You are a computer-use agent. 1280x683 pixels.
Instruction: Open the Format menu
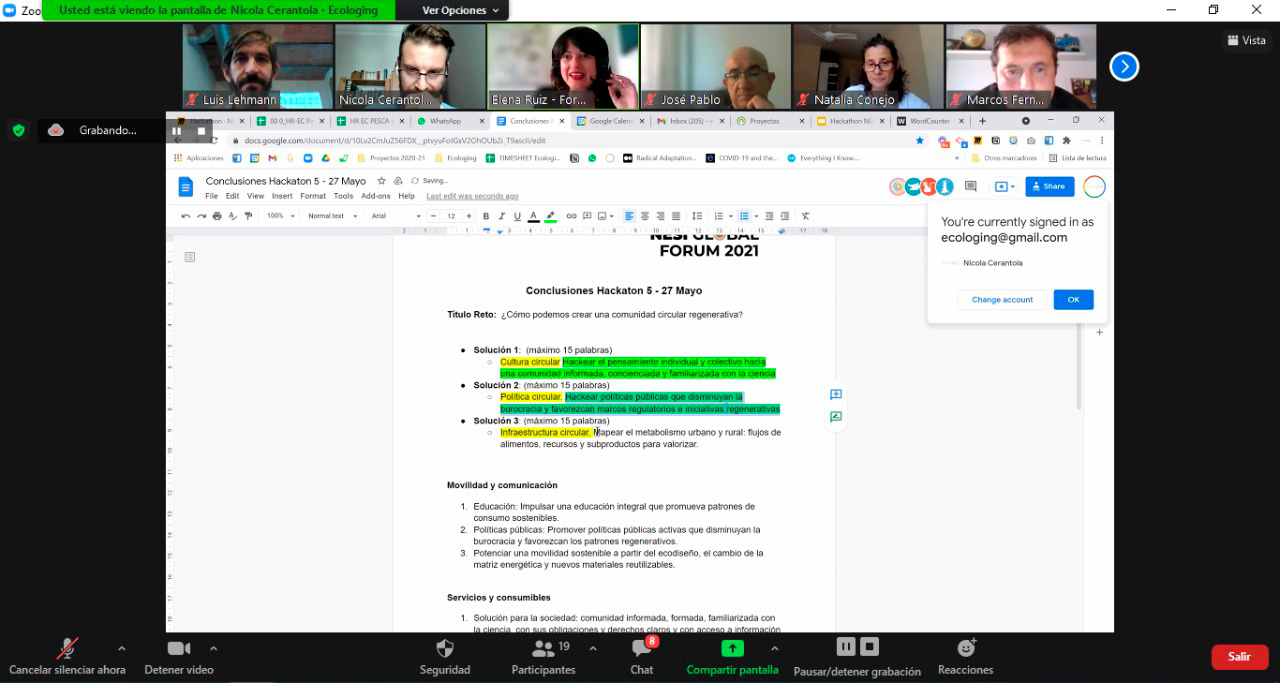click(313, 196)
